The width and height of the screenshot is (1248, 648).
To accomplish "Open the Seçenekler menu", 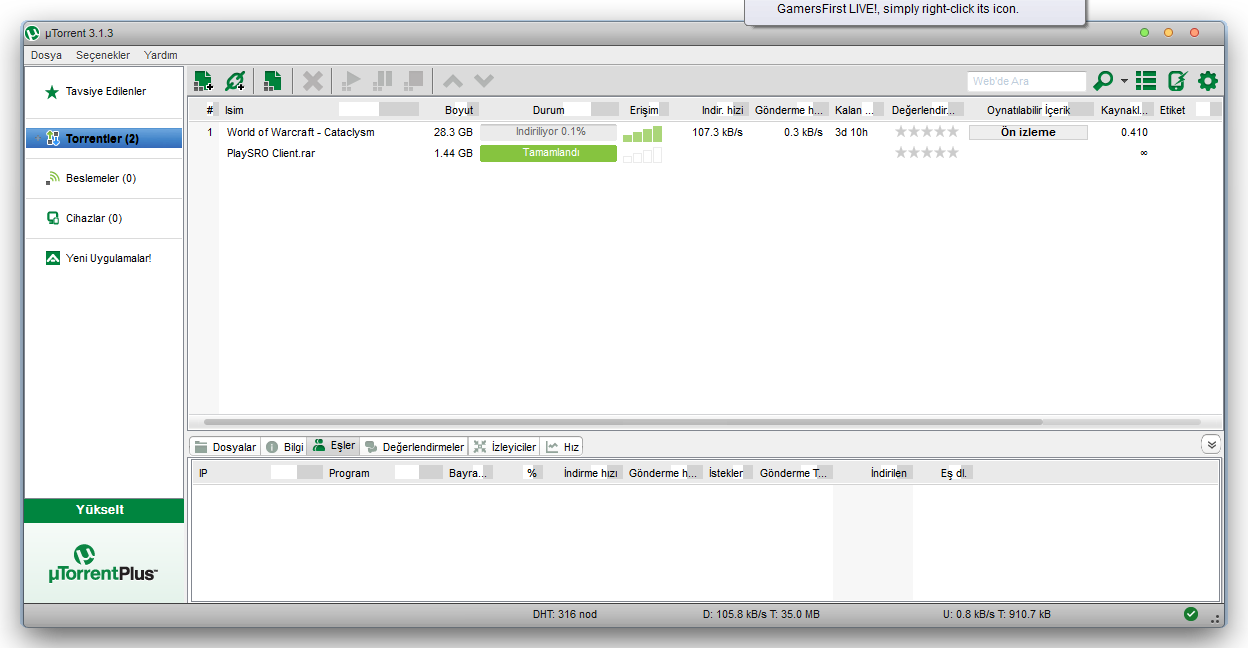I will [x=103, y=55].
